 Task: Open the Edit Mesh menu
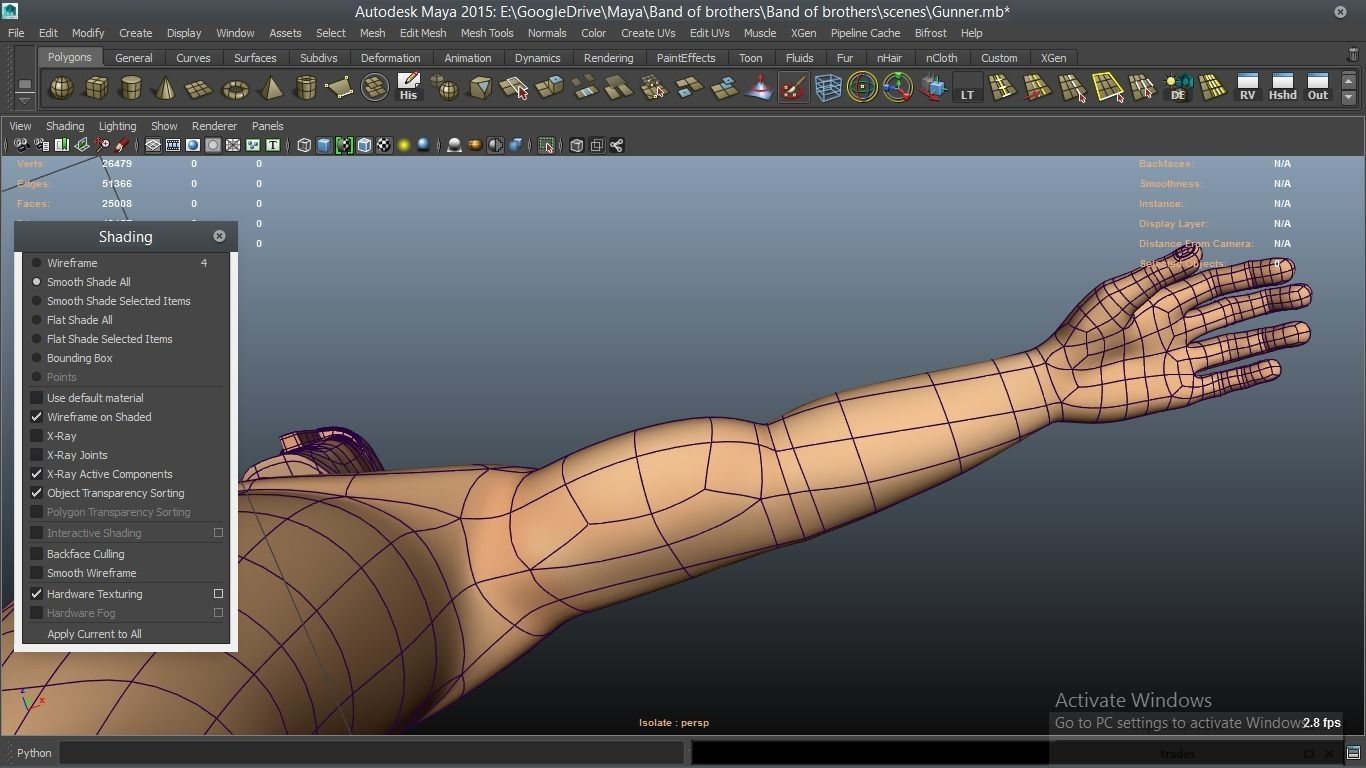click(x=423, y=33)
